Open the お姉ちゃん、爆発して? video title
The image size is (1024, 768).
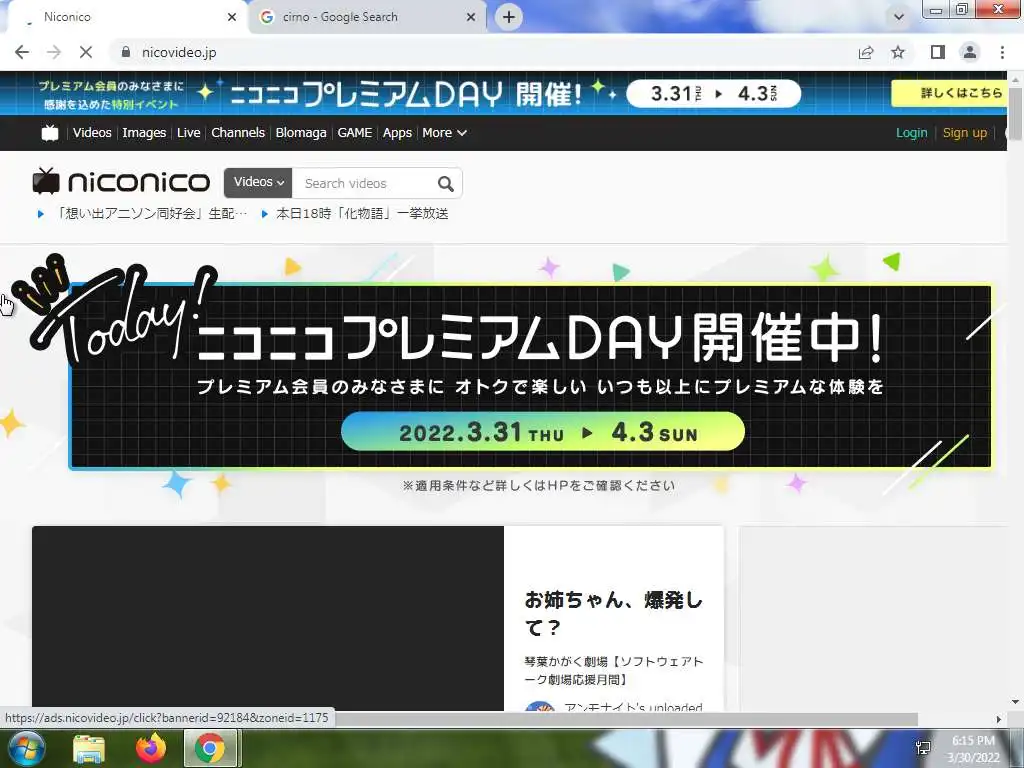click(x=613, y=613)
